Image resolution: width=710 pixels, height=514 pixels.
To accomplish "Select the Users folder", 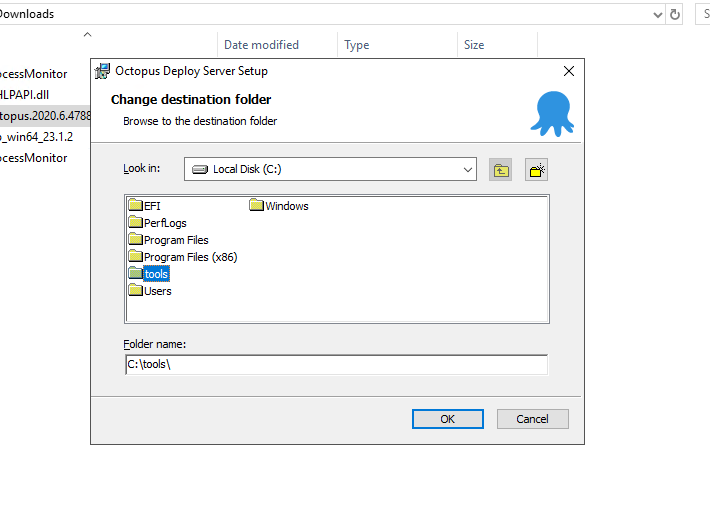I will click(x=157, y=291).
